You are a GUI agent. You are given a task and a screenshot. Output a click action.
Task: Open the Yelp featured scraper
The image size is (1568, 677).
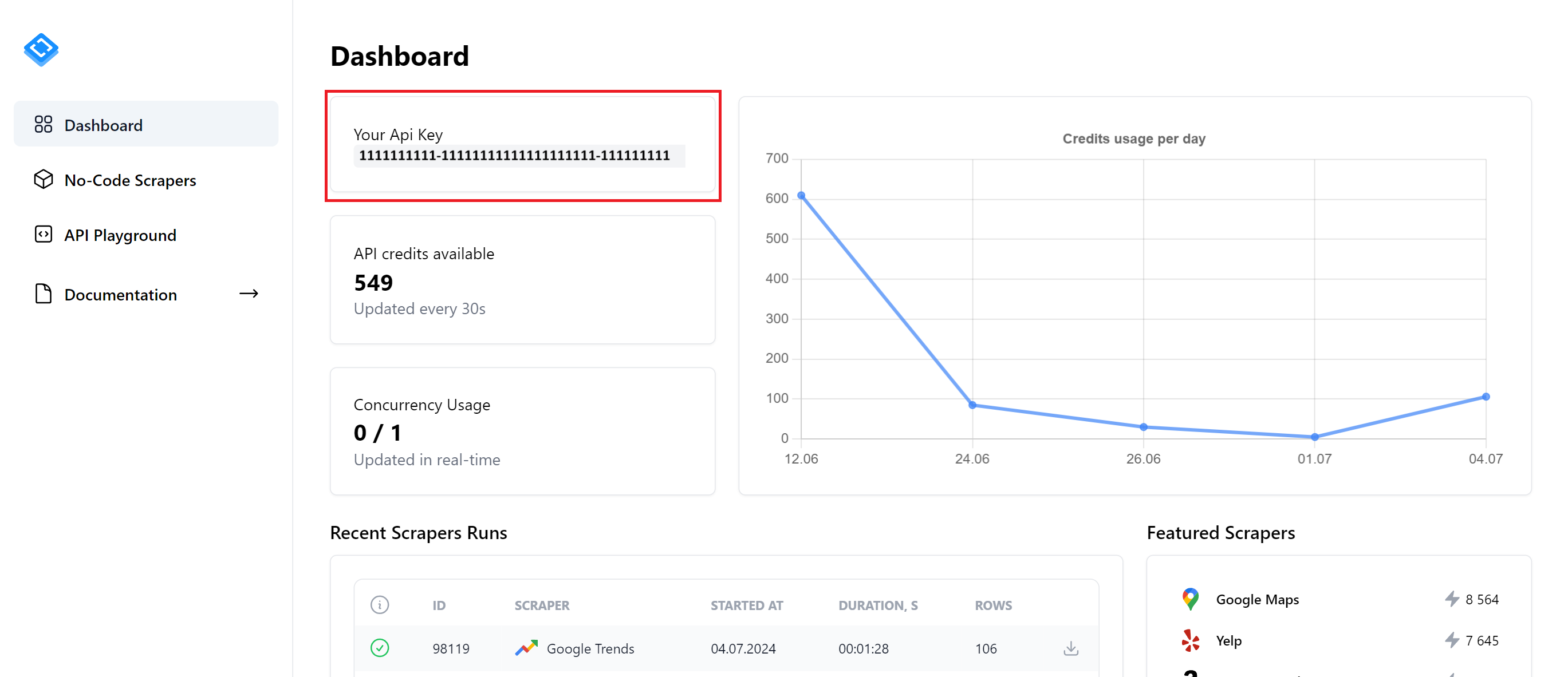point(1228,641)
